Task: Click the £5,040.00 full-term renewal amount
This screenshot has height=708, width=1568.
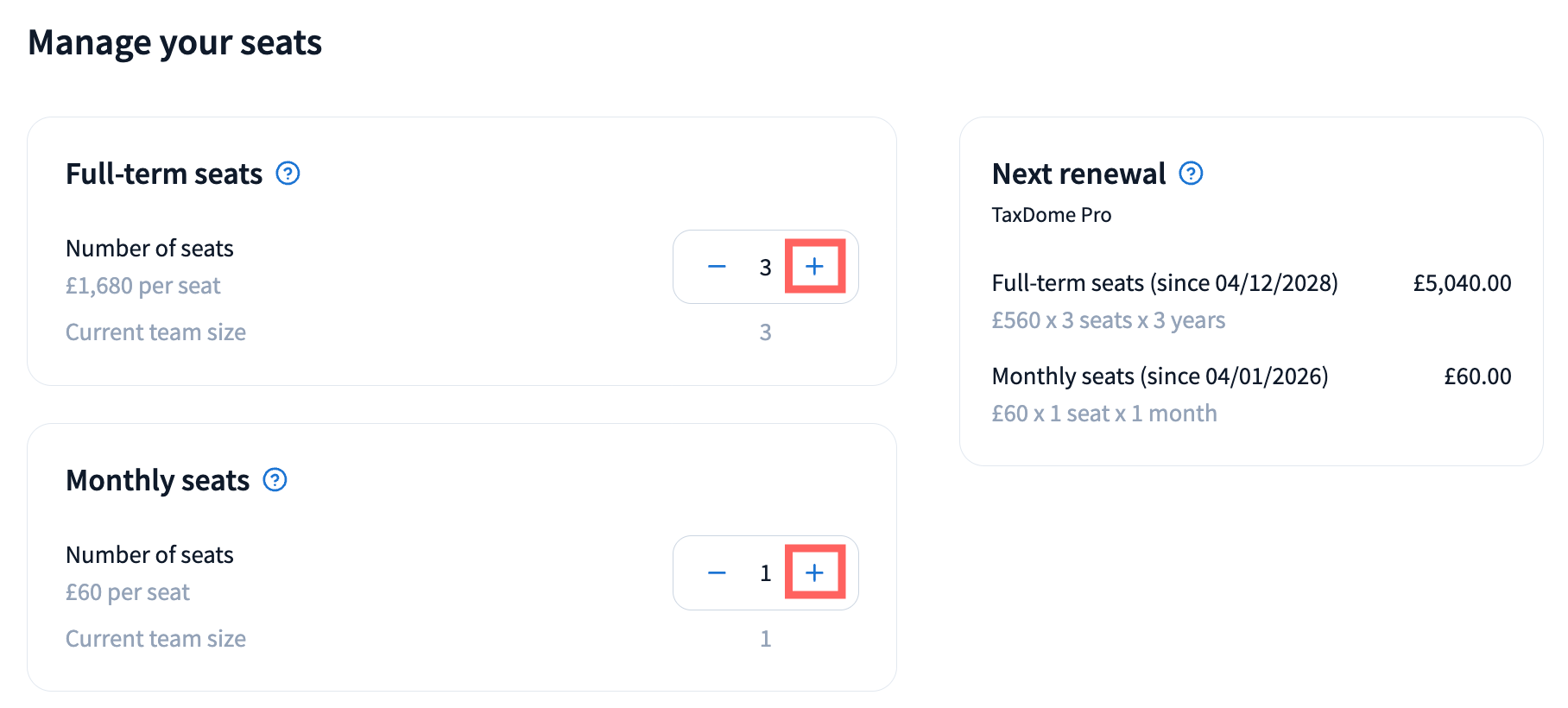Action: click(x=1462, y=283)
